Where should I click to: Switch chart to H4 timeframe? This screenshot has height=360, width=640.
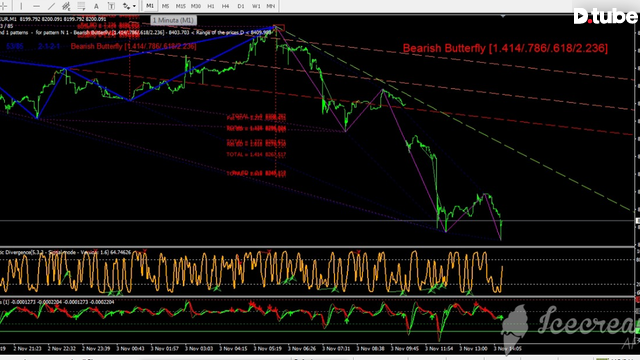coord(225,6)
